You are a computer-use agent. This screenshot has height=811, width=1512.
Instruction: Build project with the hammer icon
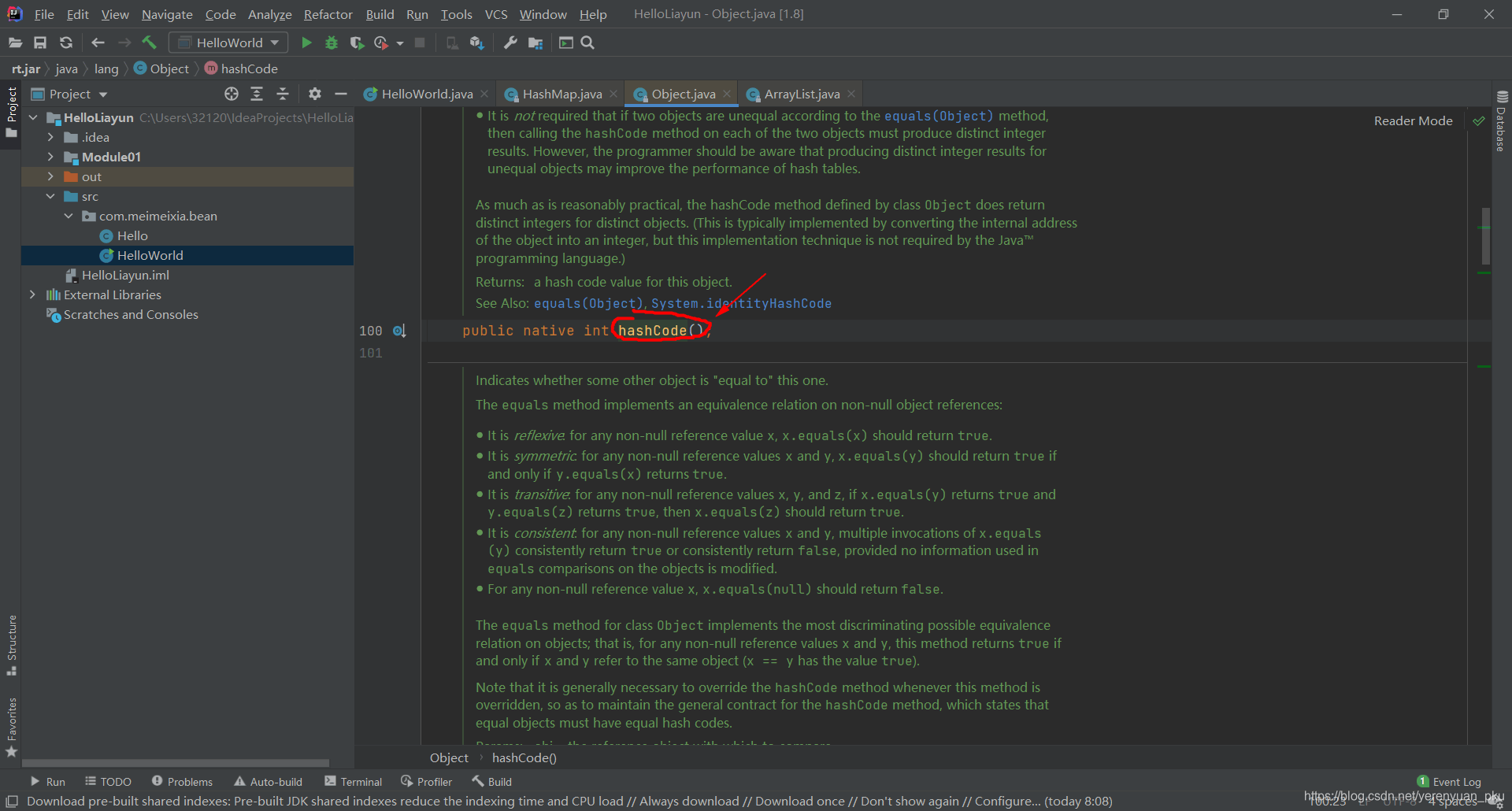(149, 43)
